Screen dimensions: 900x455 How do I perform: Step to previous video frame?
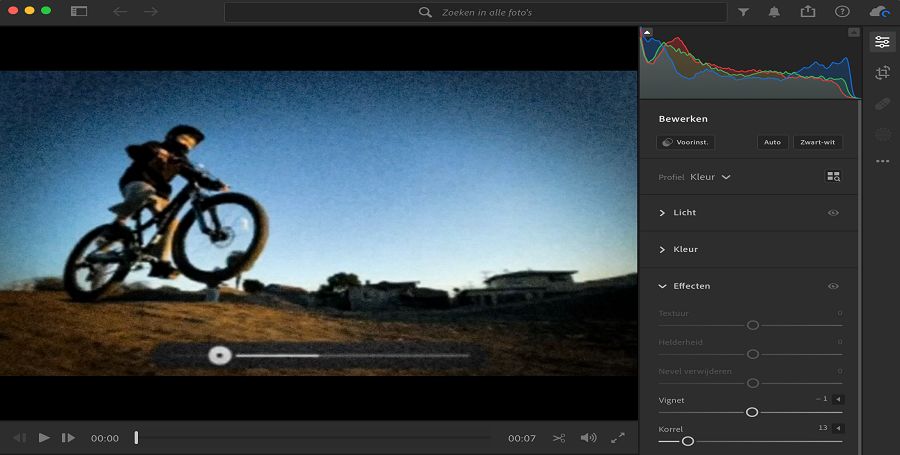[x=20, y=438]
